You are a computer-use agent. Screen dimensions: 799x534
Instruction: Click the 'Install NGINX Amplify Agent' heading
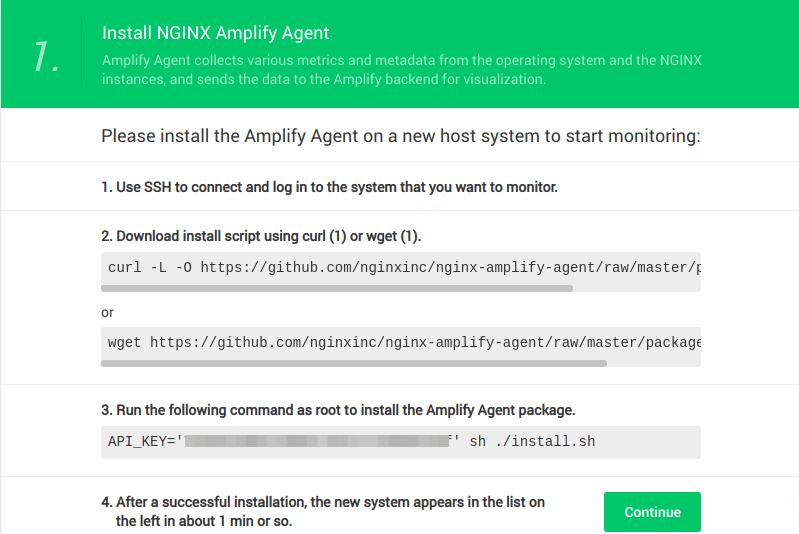216,34
